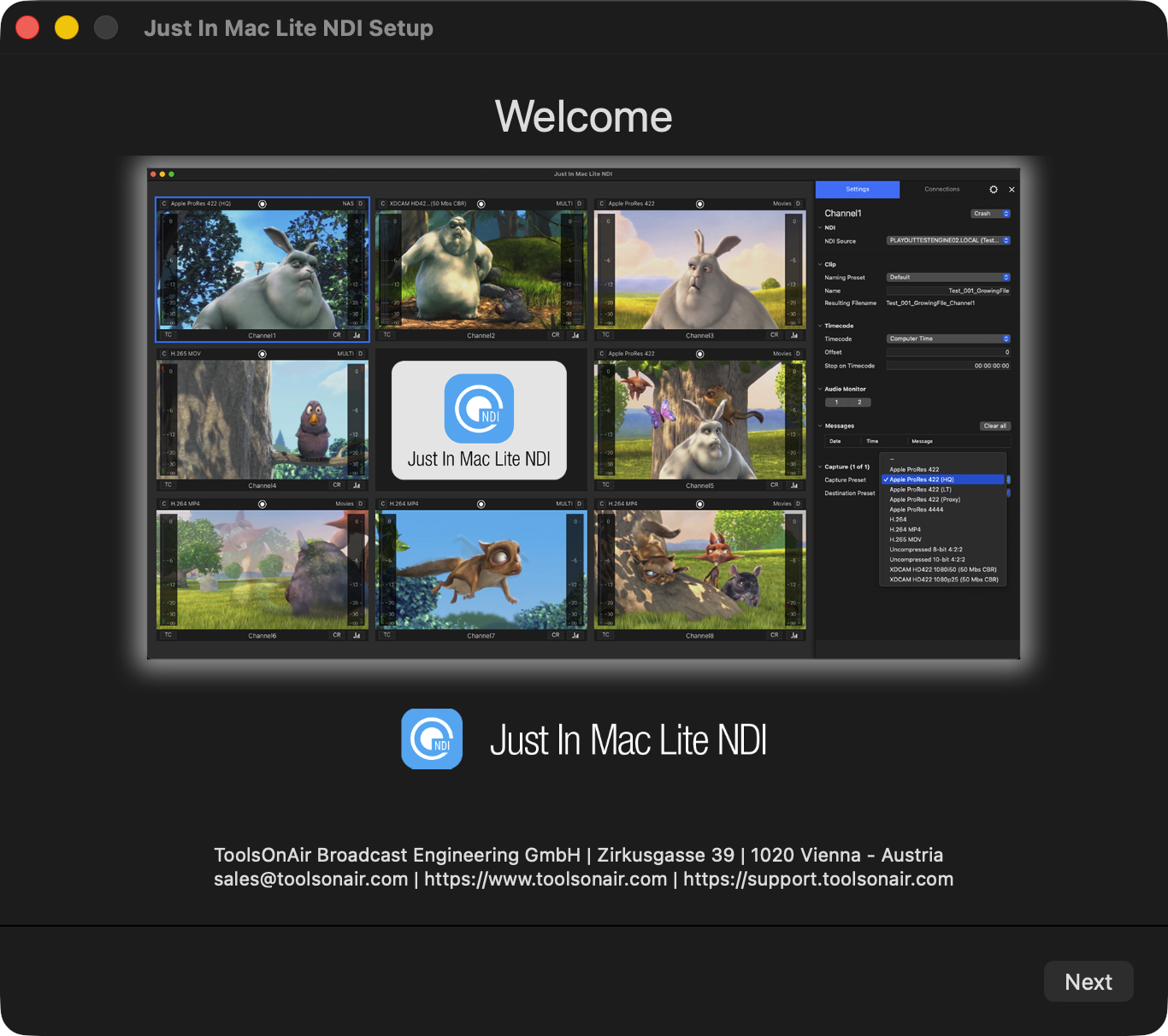The image size is (1168, 1036).
Task: Minimize the setup window with yellow button
Action: (x=67, y=27)
